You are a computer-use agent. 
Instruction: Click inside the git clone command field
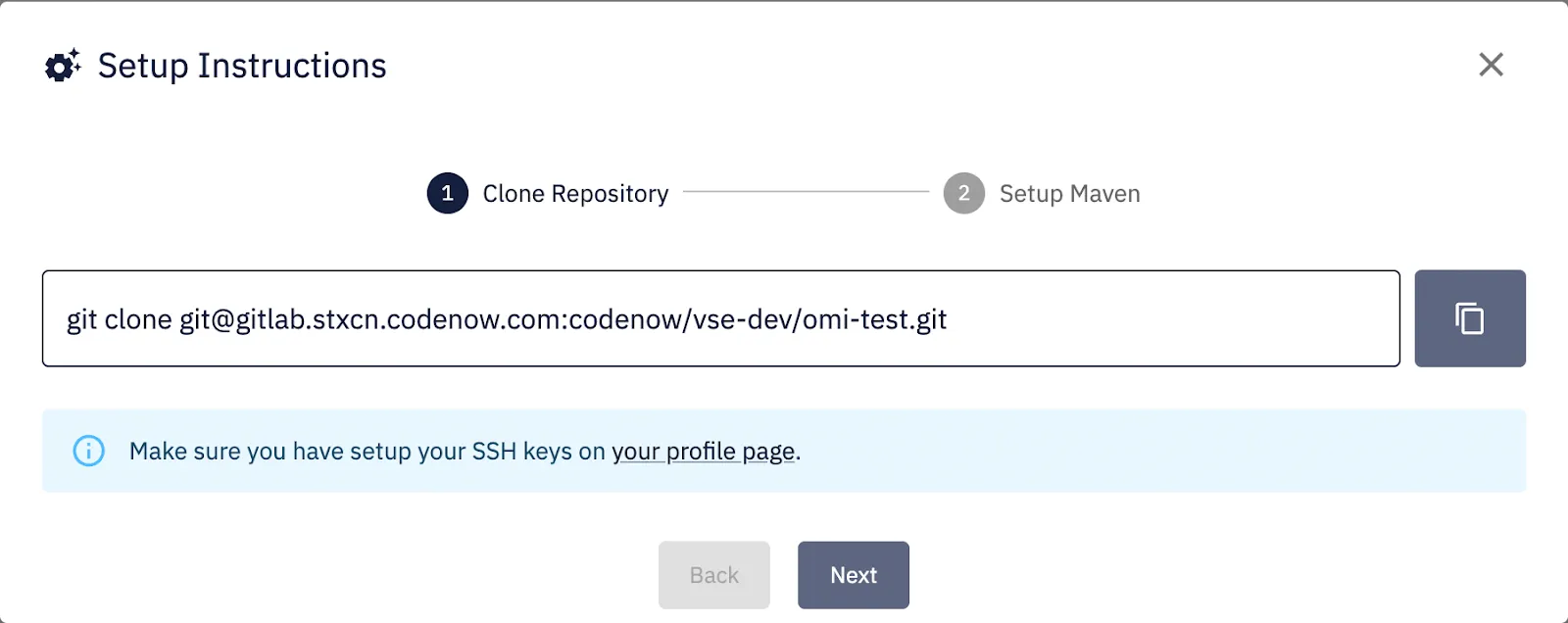tap(720, 318)
